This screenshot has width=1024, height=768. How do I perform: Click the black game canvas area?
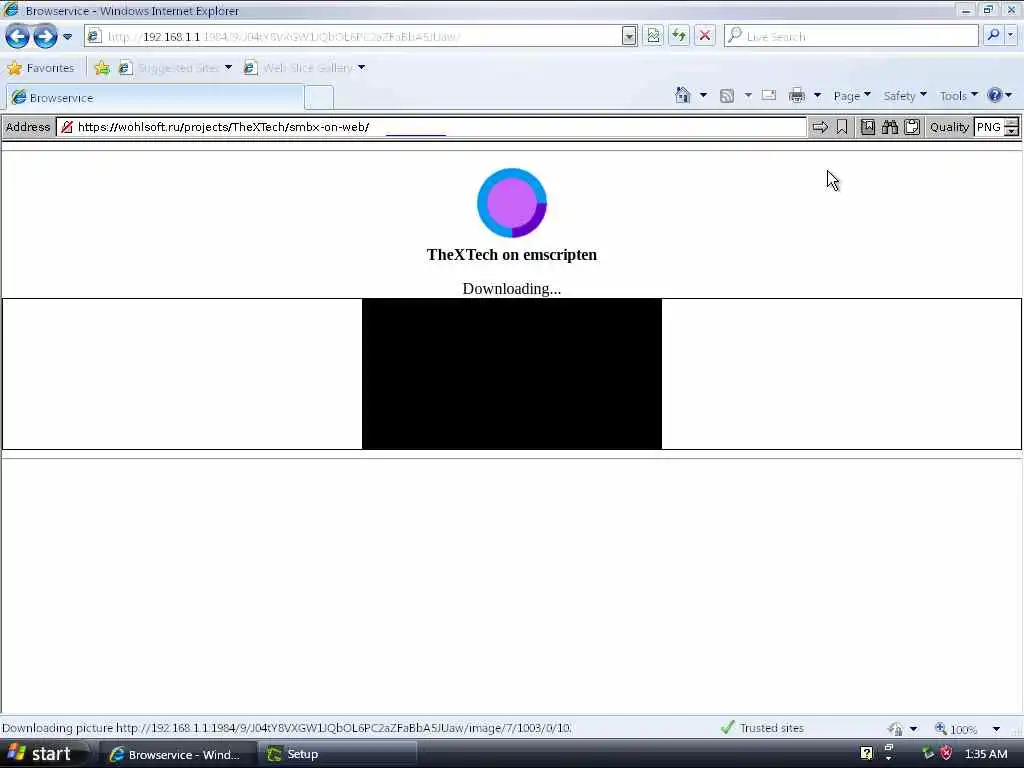tap(512, 374)
